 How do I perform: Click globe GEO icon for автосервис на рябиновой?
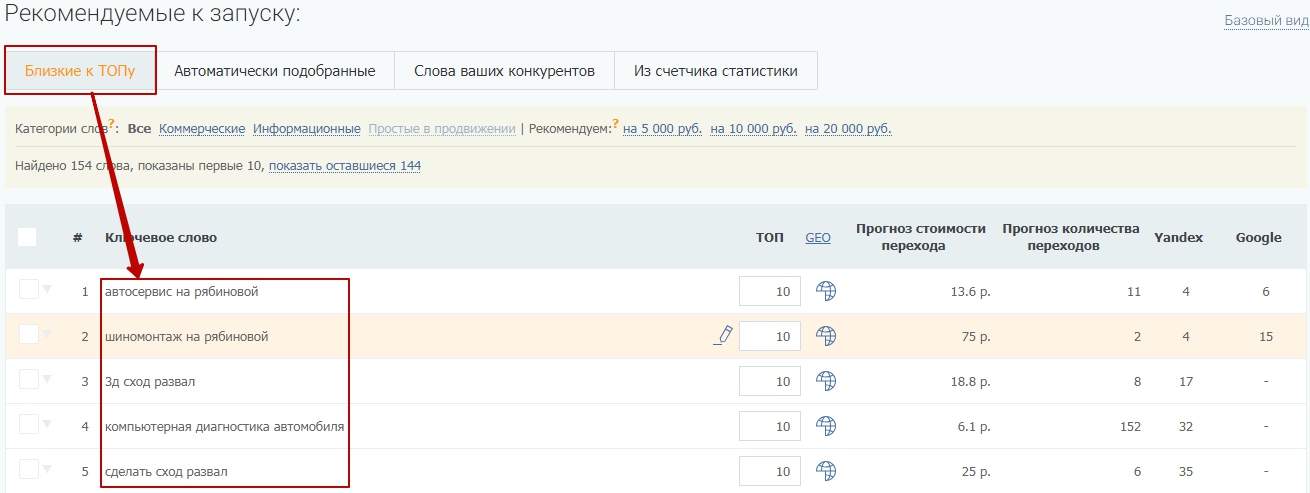pos(825,291)
